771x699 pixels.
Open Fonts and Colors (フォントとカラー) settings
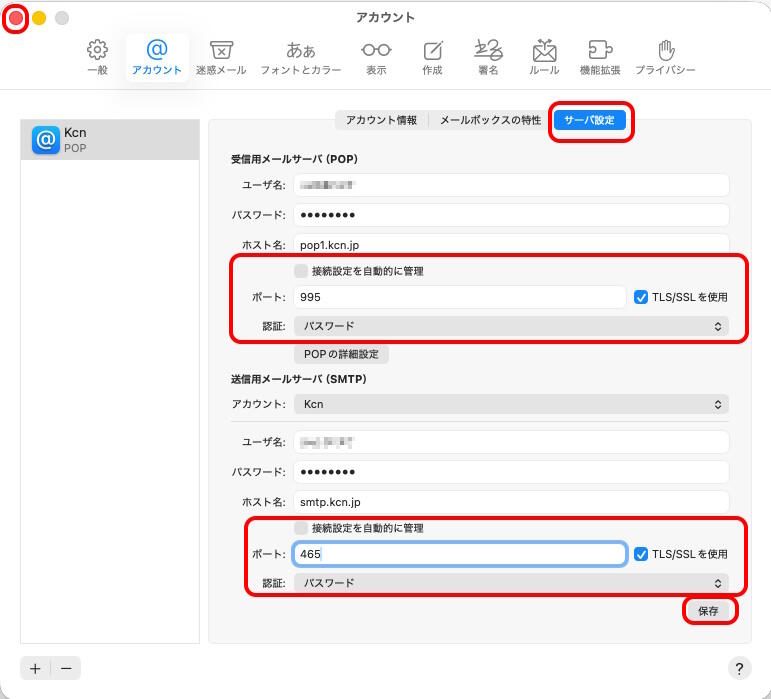click(x=300, y=58)
